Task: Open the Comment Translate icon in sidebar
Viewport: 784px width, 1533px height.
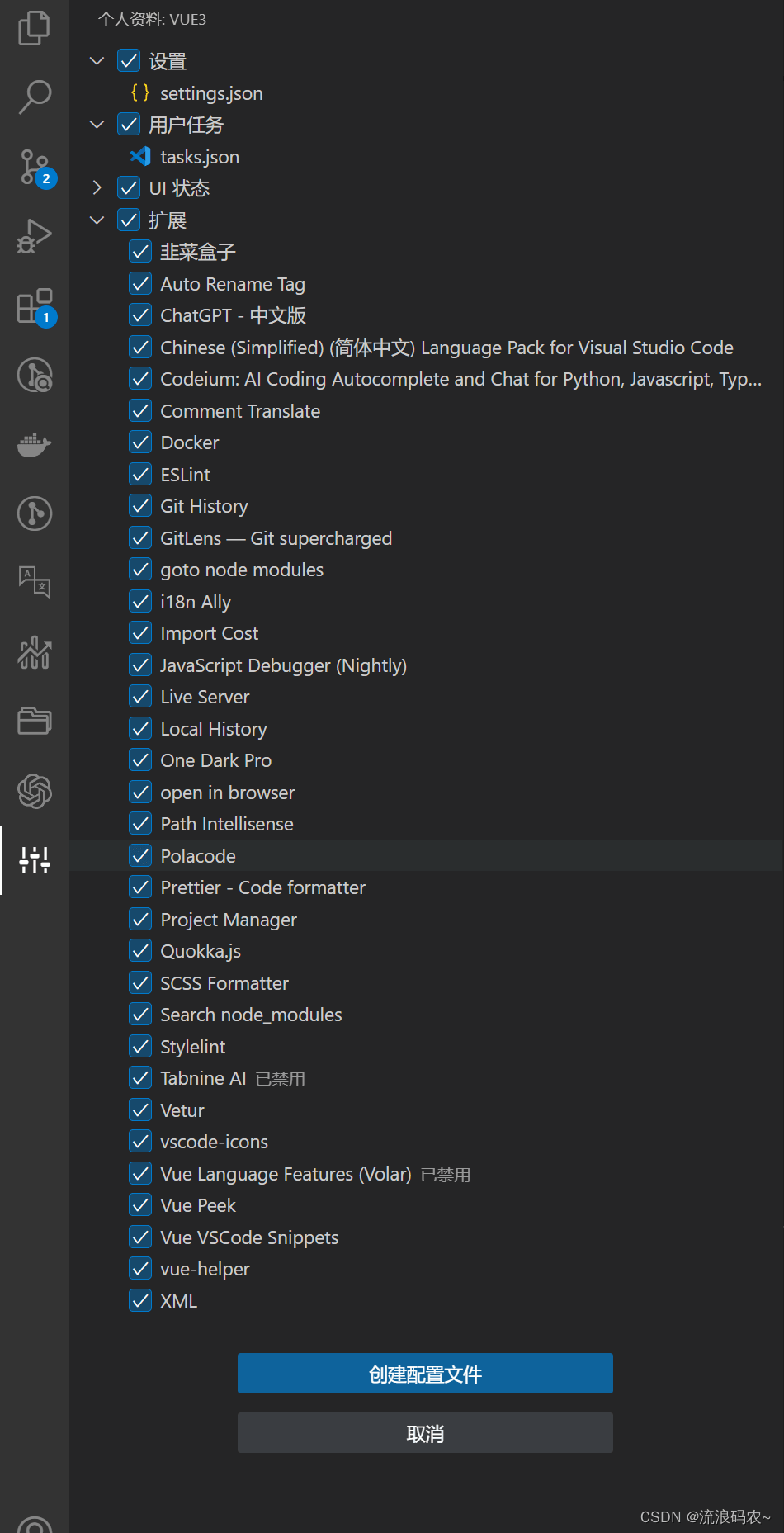Action: (34, 582)
